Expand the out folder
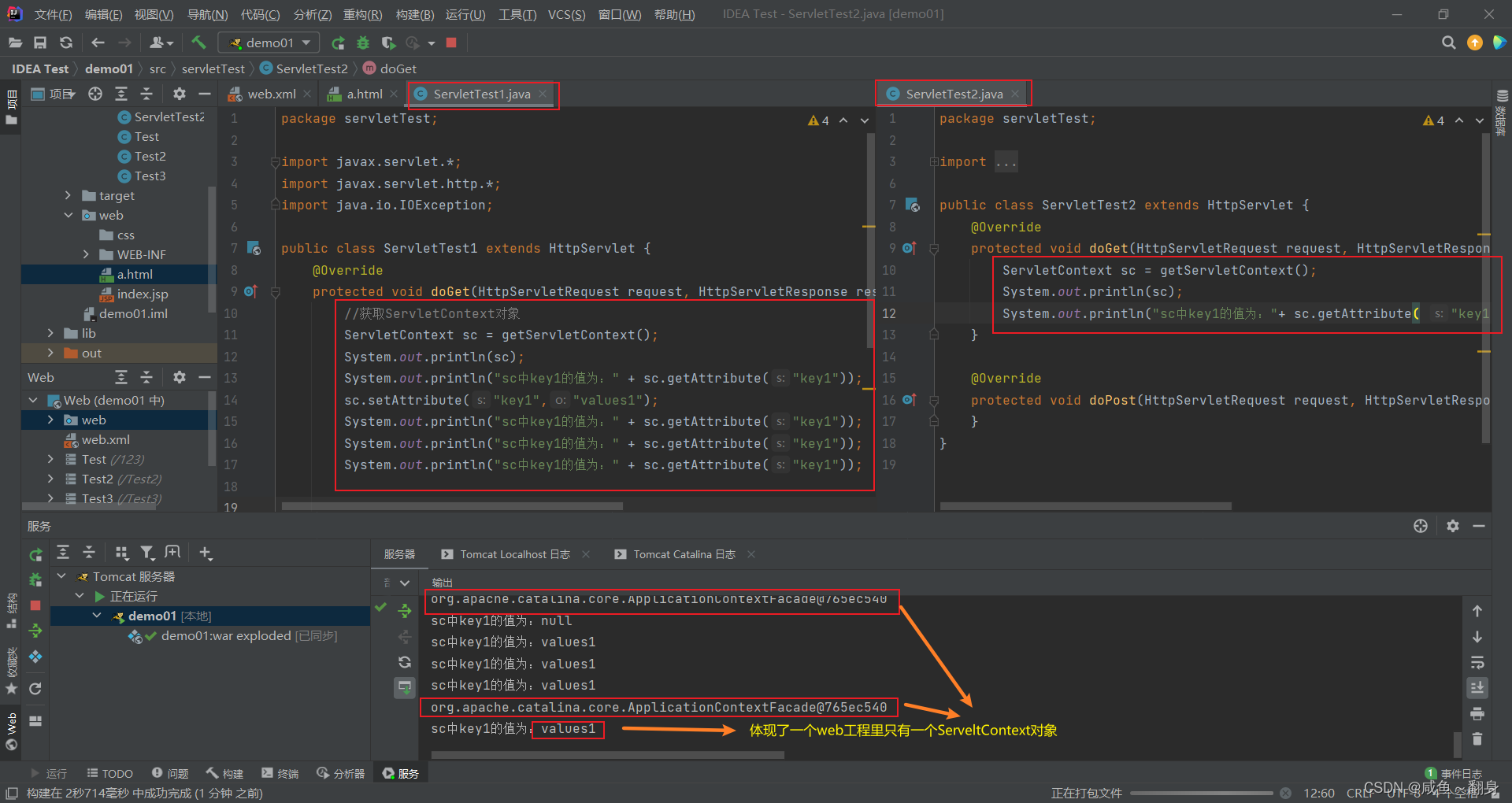Image resolution: width=1512 pixels, height=803 pixels. click(50, 353)
